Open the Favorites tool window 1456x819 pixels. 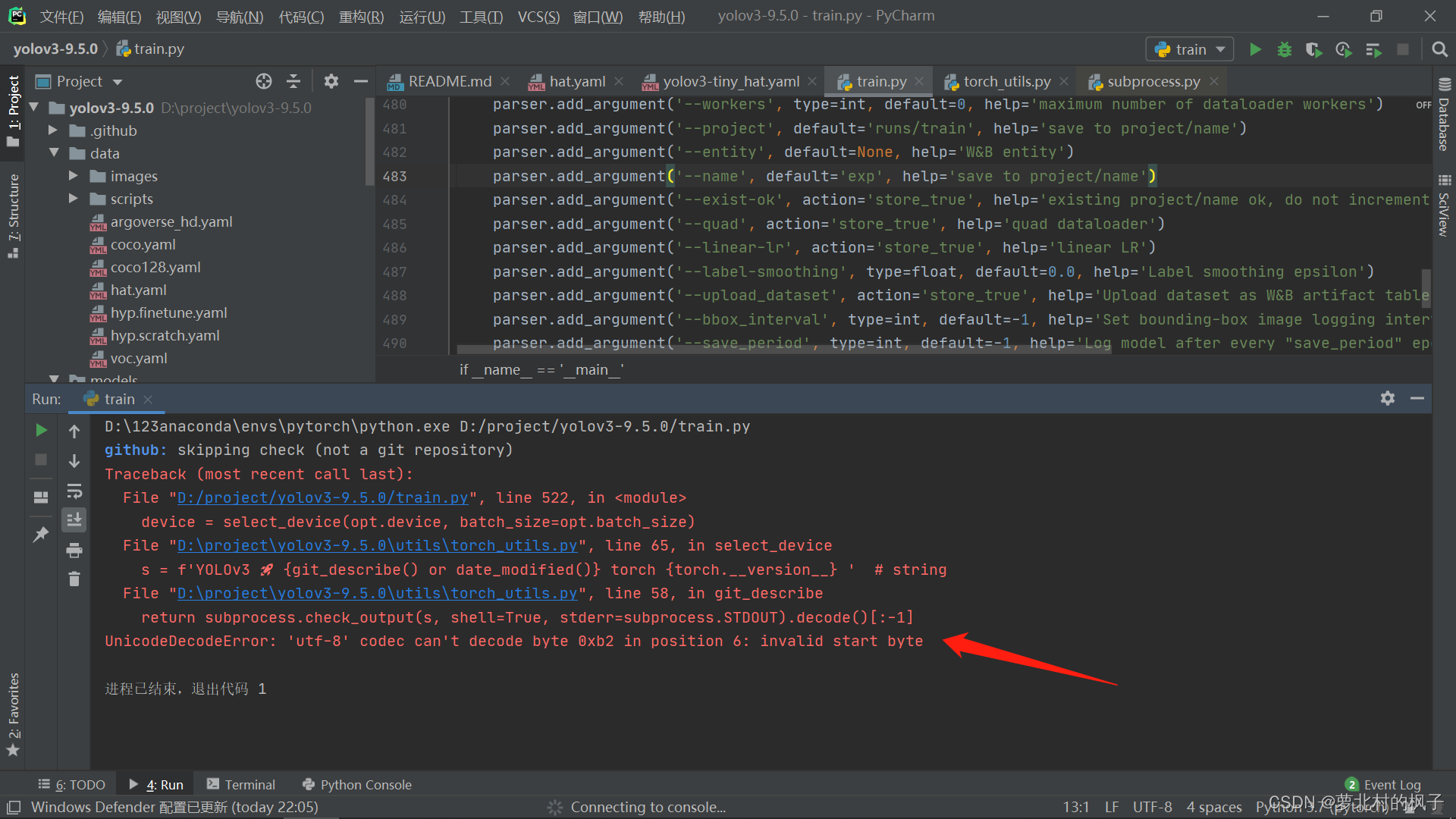(13, 715)
